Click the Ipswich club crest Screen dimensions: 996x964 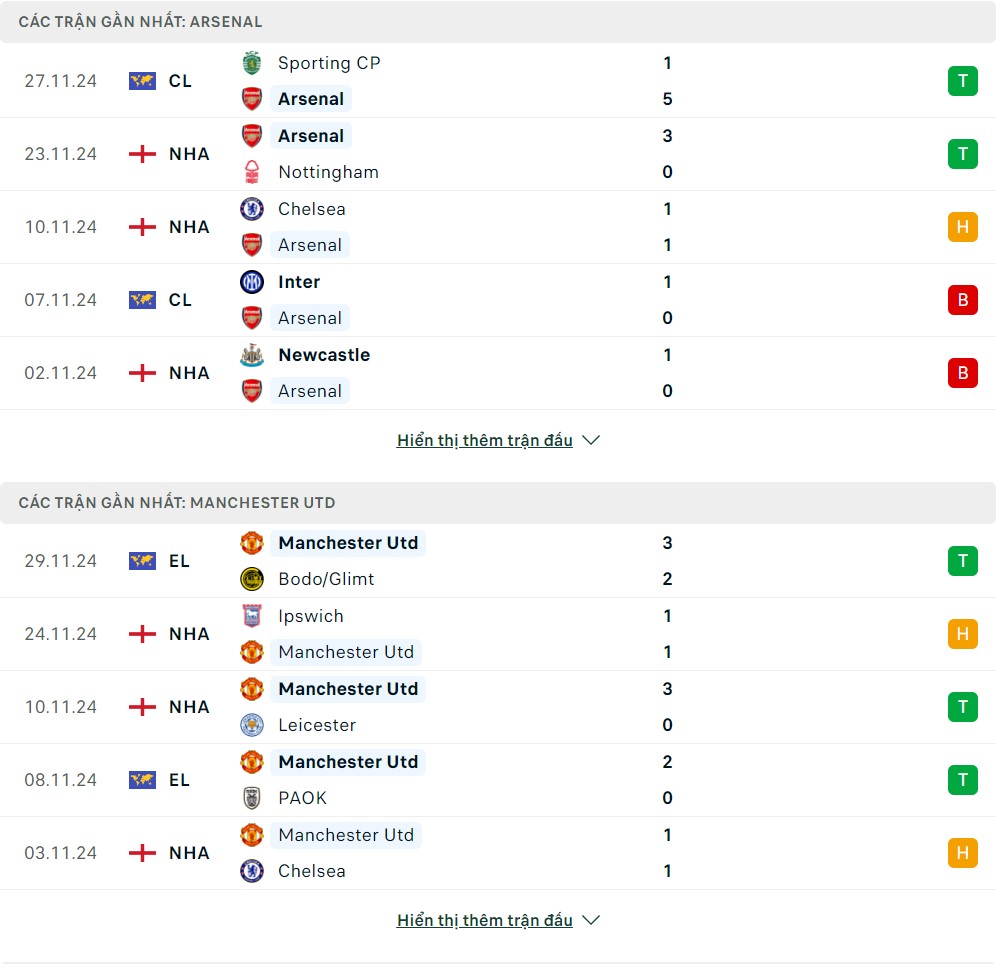pyautogui.click(x=252, y=616)
